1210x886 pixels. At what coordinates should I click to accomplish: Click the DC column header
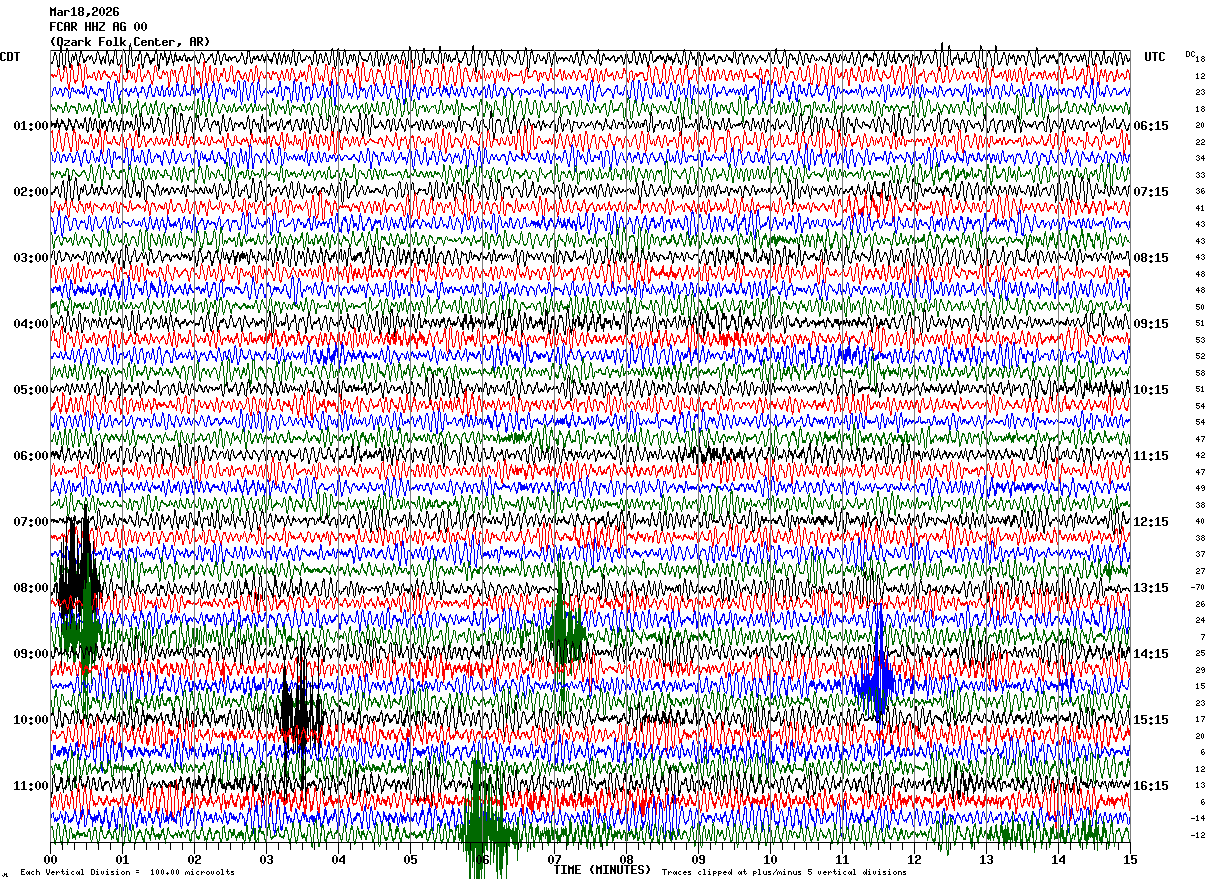[1190, 54]
